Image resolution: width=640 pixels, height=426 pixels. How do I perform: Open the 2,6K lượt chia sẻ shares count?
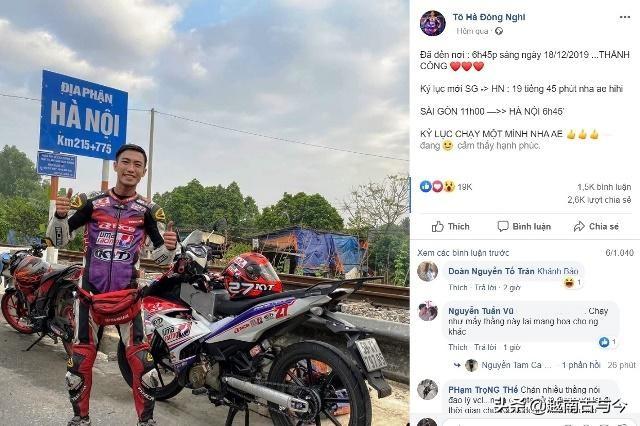(599, 200)
